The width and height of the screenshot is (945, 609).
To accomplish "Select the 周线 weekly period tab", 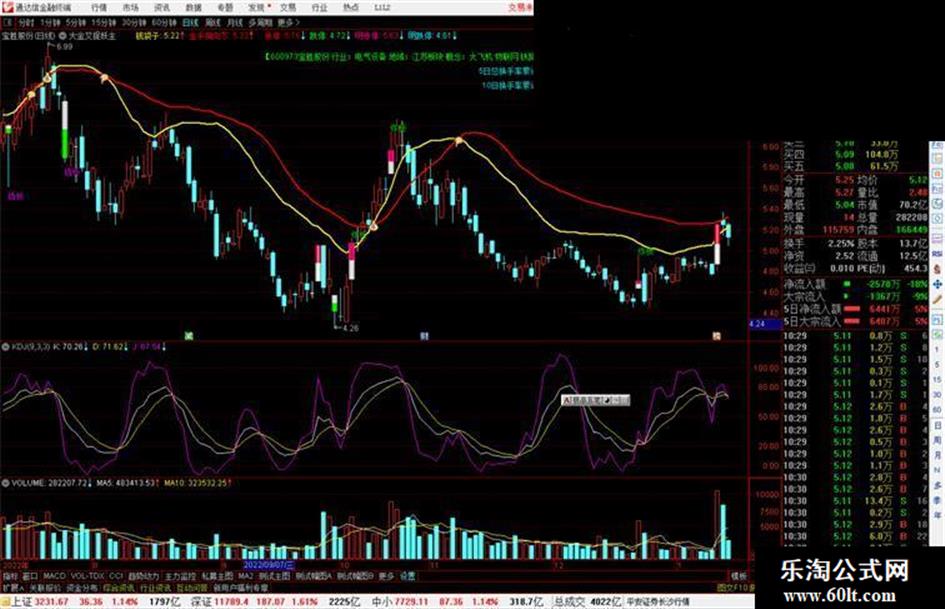I will point(213,23).
